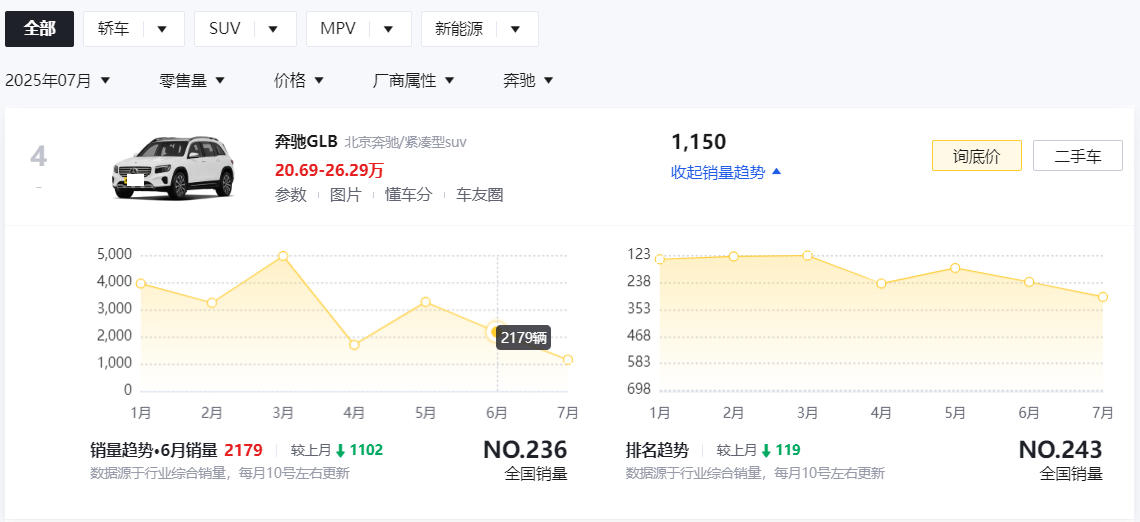This screenshot has height=522, width=1140.
Task: Click the NO.236 ranking text
Action: click(x=525, y=449)
